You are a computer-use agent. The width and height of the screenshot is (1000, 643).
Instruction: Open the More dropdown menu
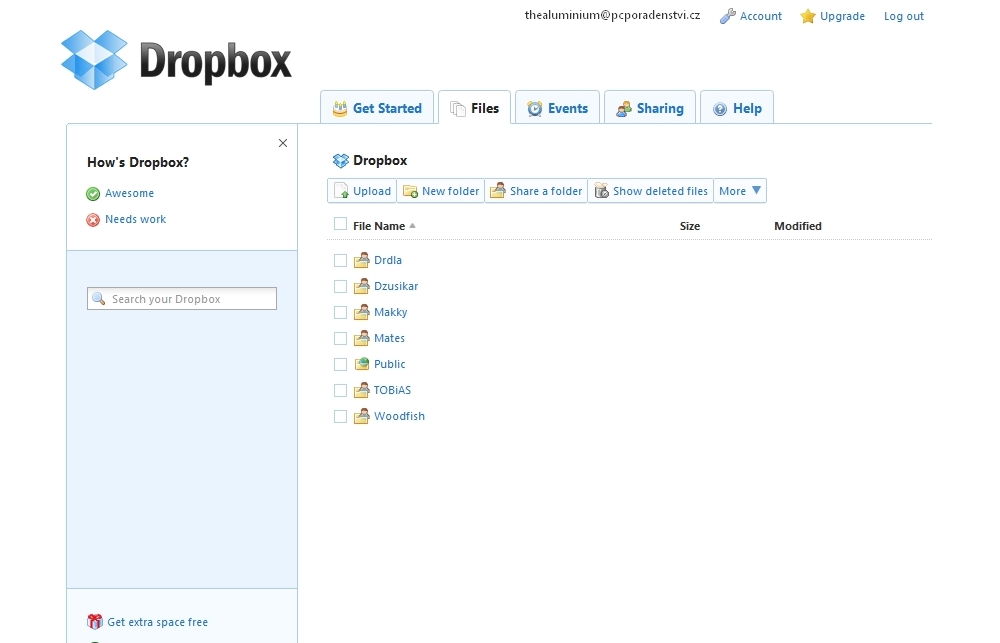[740, 191]
